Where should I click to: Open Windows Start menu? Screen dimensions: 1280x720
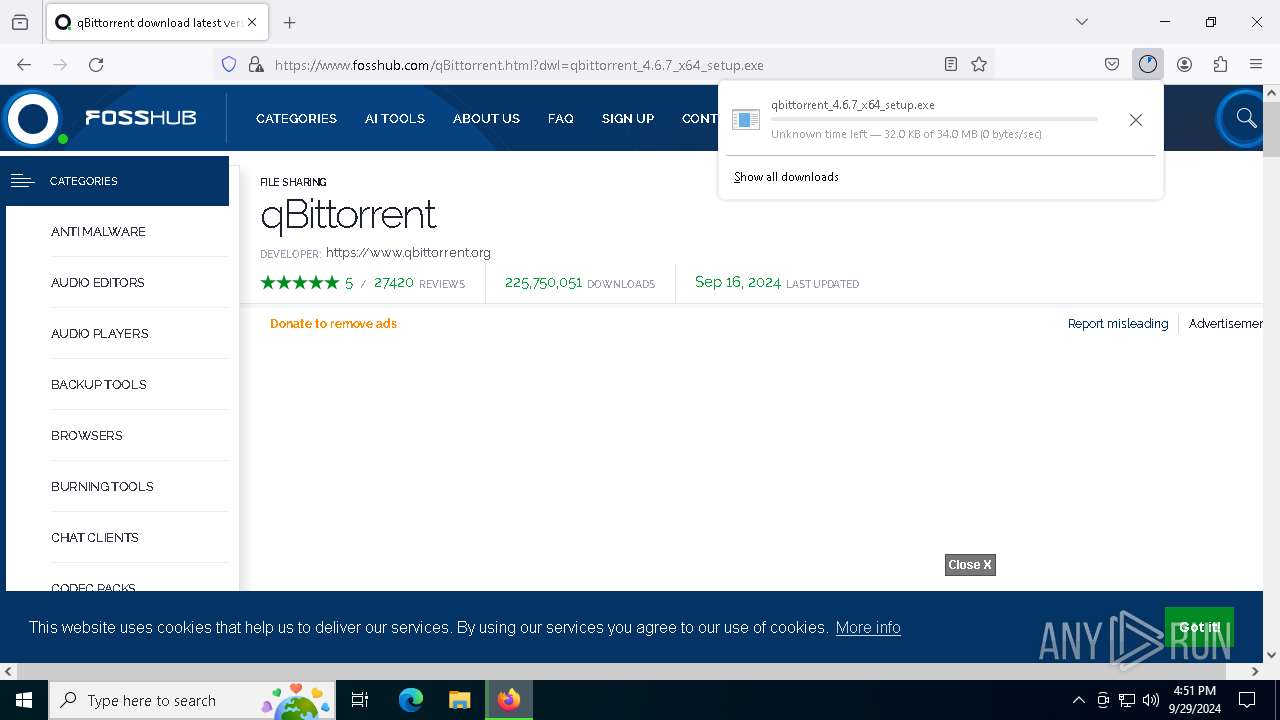click(24, 700)
